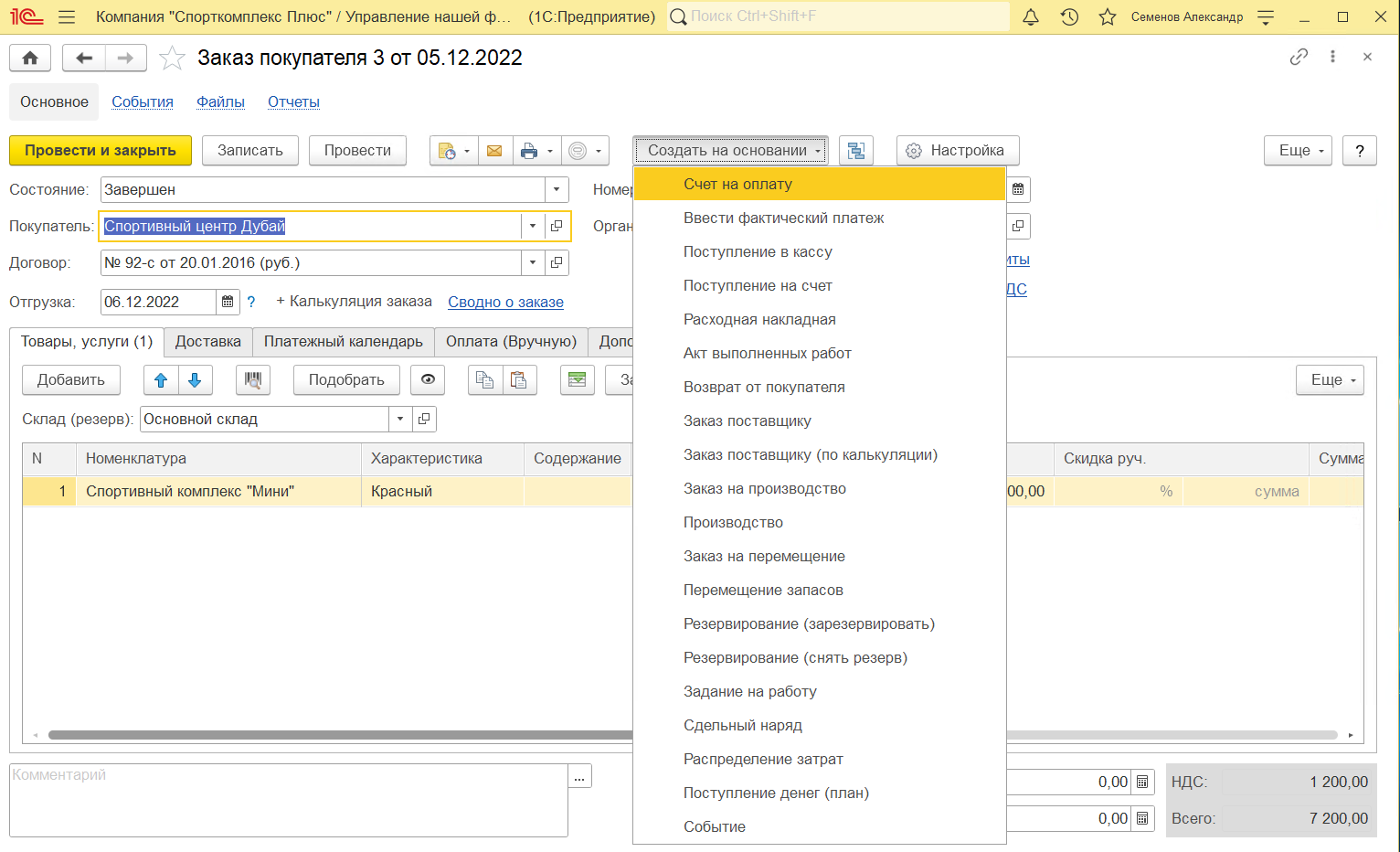
Task: Select Возврат от покупателя
Action: pos(820,387)
